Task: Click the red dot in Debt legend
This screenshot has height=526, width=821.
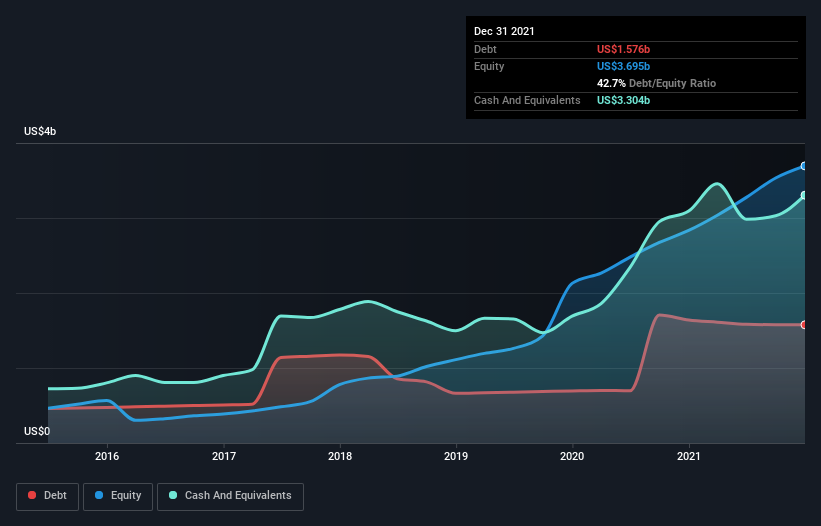Action: coord(32,495)
